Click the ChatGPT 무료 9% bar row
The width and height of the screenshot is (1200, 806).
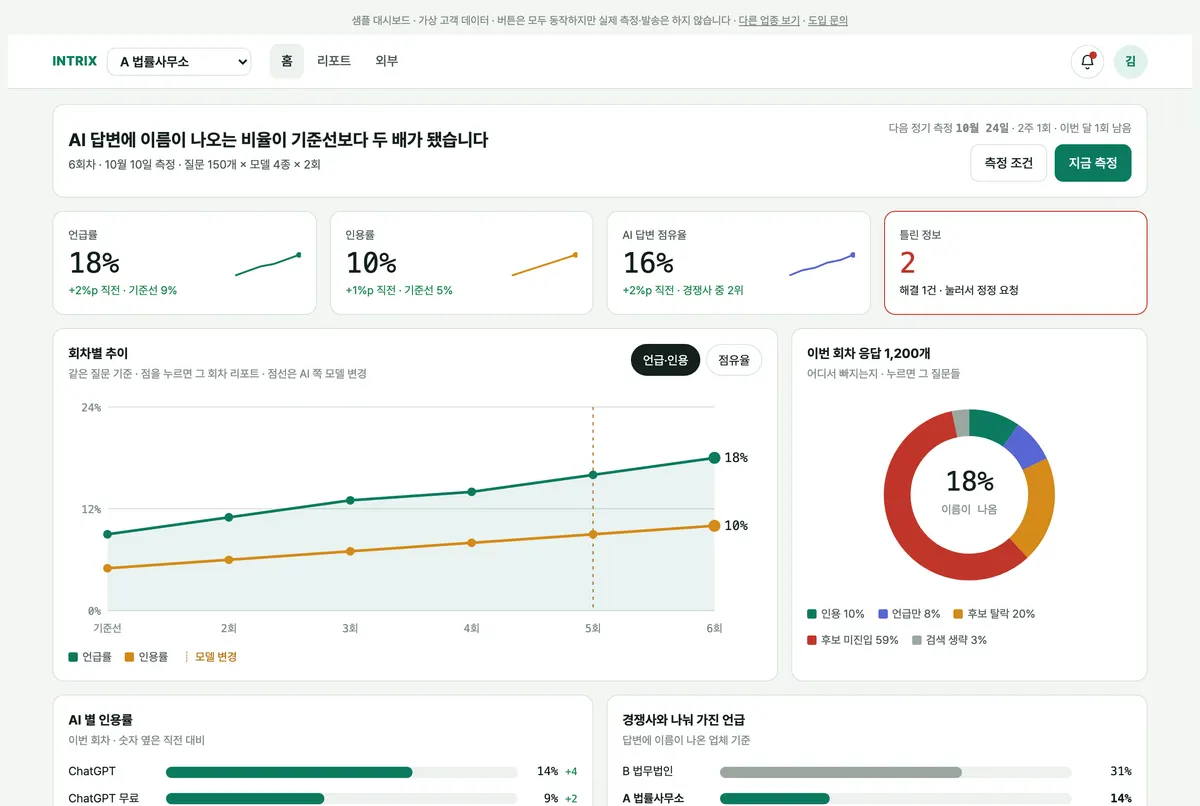pos(323,799)
